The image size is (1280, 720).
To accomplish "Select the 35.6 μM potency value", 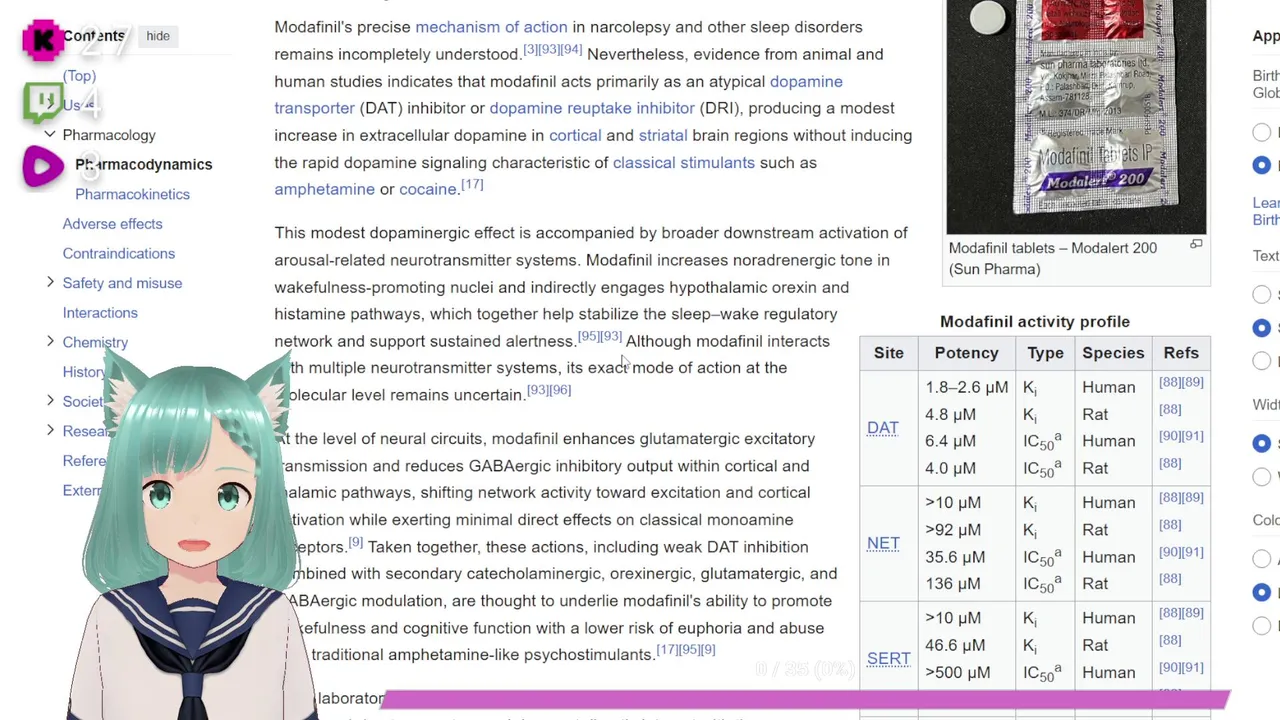I will coord(955,557).
